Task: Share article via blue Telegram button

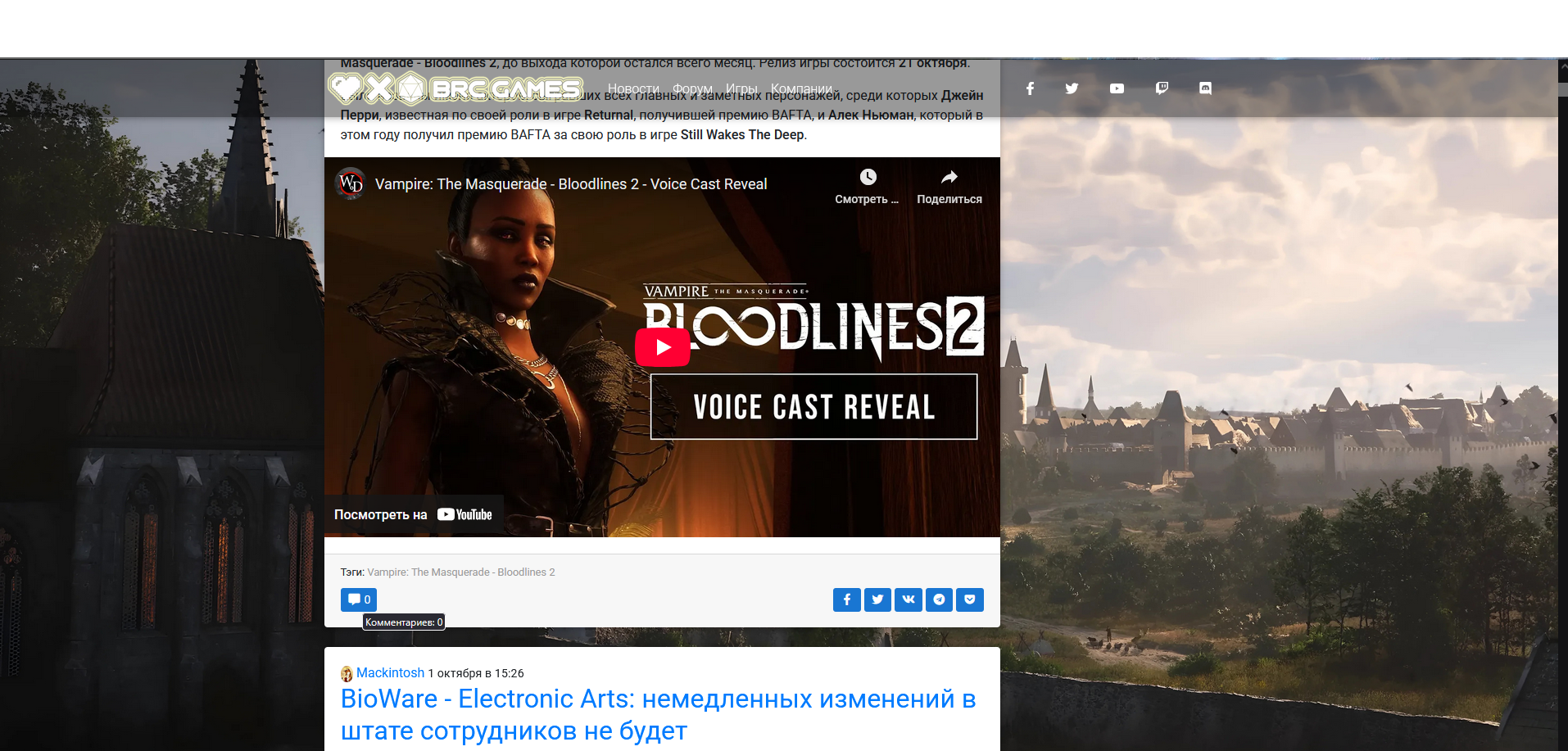Action: tap(939, 599)
